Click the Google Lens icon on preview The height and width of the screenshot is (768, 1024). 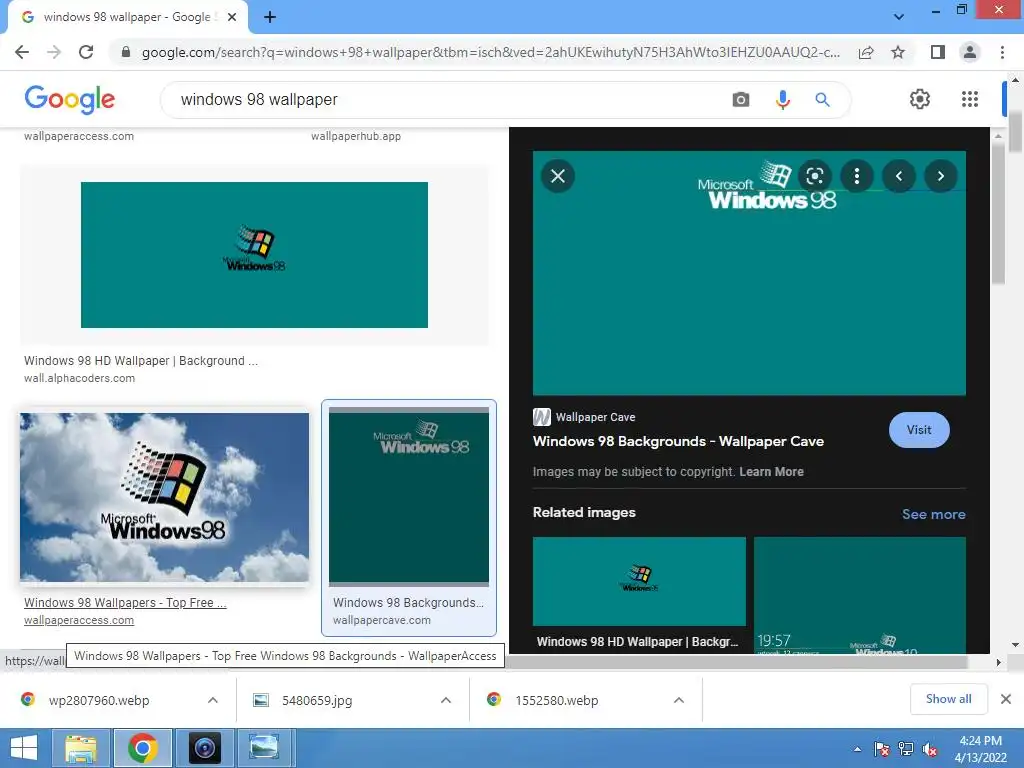(814, 176)
